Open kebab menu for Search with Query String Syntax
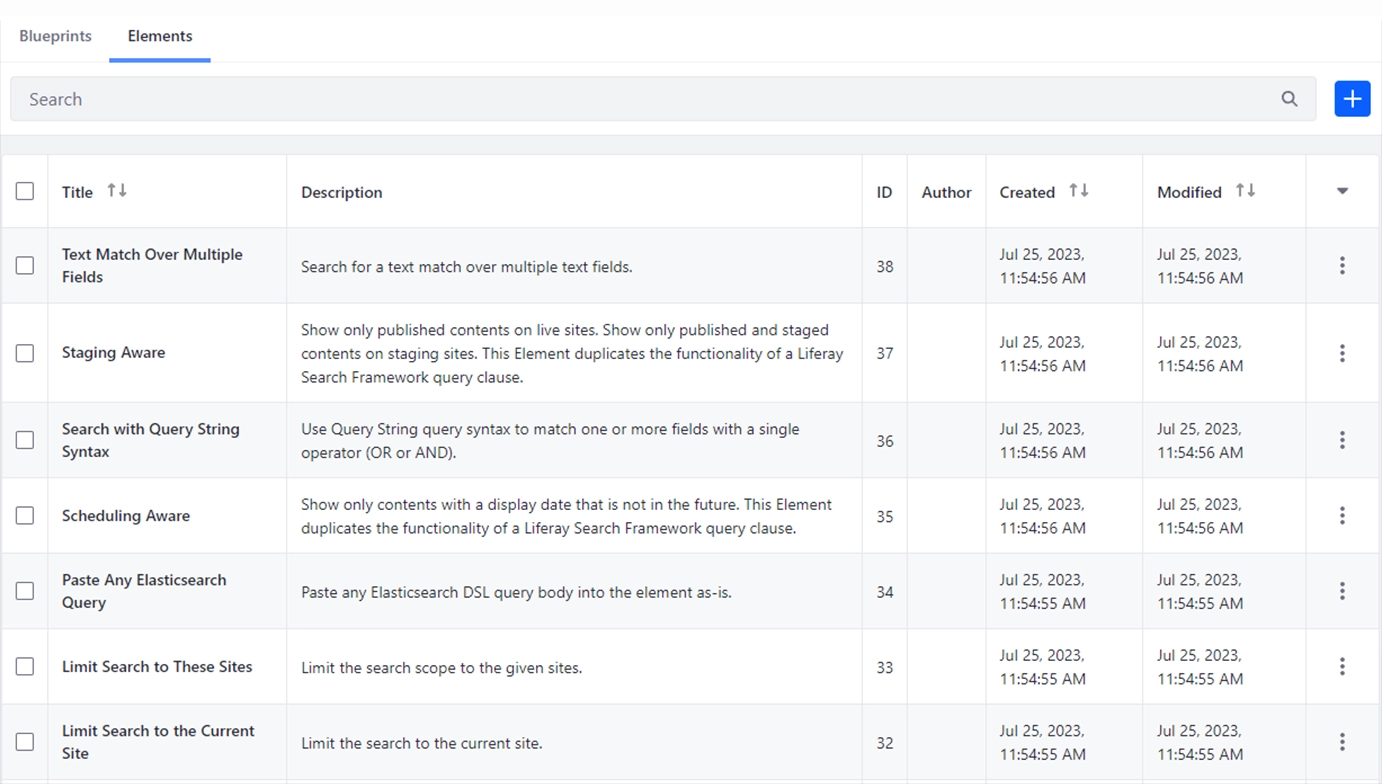Screen dimensions: 1382x784 click(x=1342, y=440)
